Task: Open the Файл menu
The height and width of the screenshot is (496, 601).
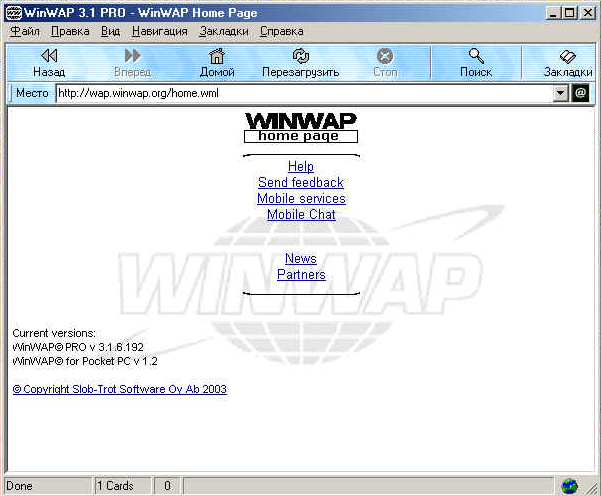Action: coord(25,31)
